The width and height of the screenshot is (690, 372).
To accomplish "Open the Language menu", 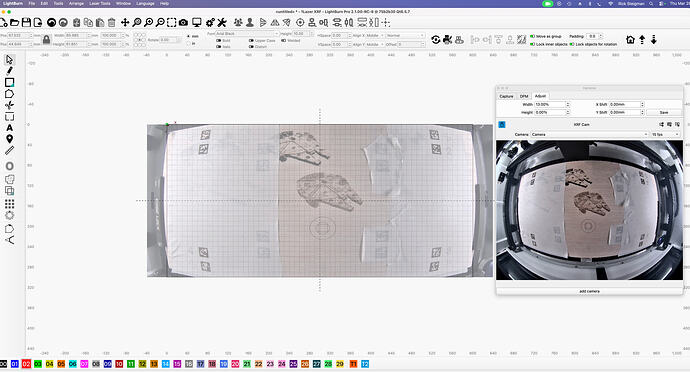I will point(145,3).
